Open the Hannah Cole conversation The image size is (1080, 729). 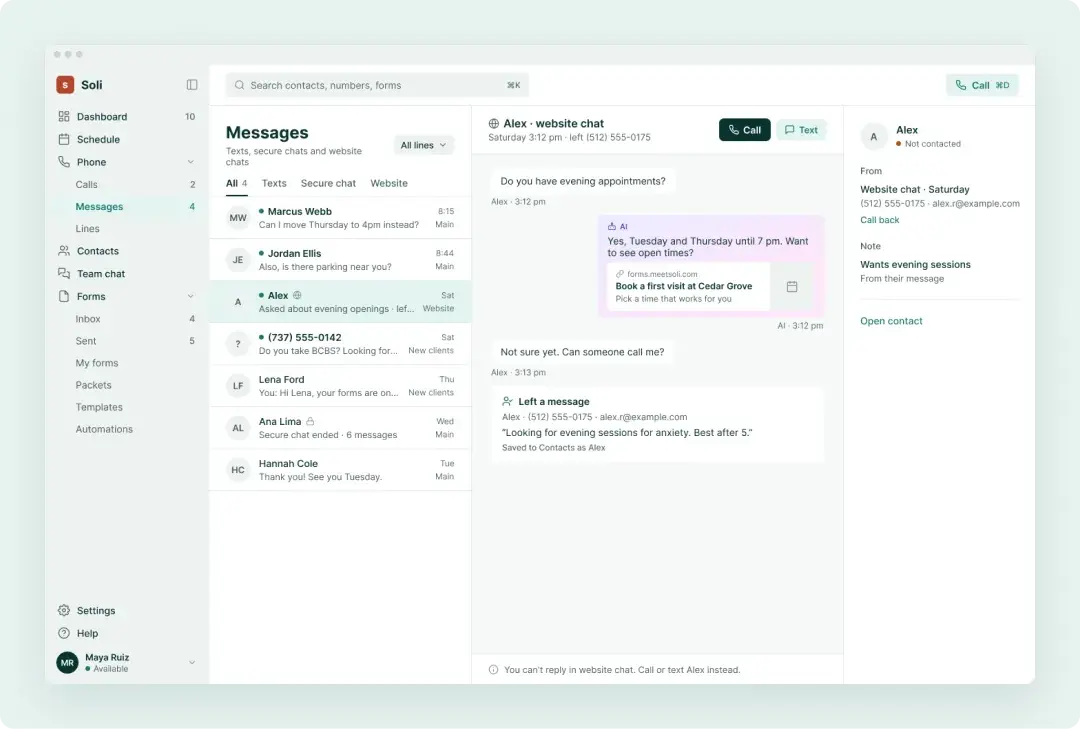point(340,470)
